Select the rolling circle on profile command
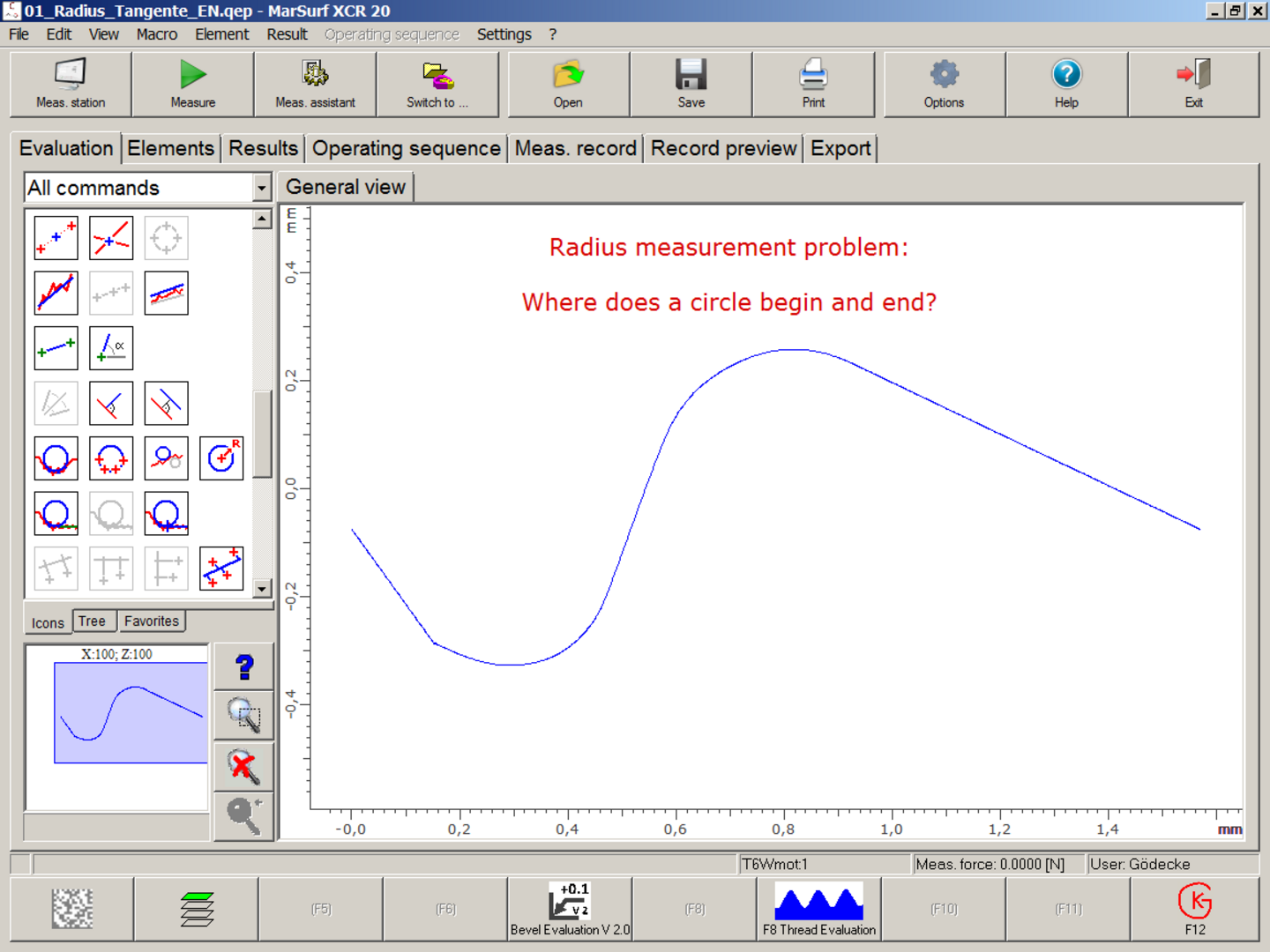Image resolution: width=1270 pixels, height=952 pixels. click(166, 458)
